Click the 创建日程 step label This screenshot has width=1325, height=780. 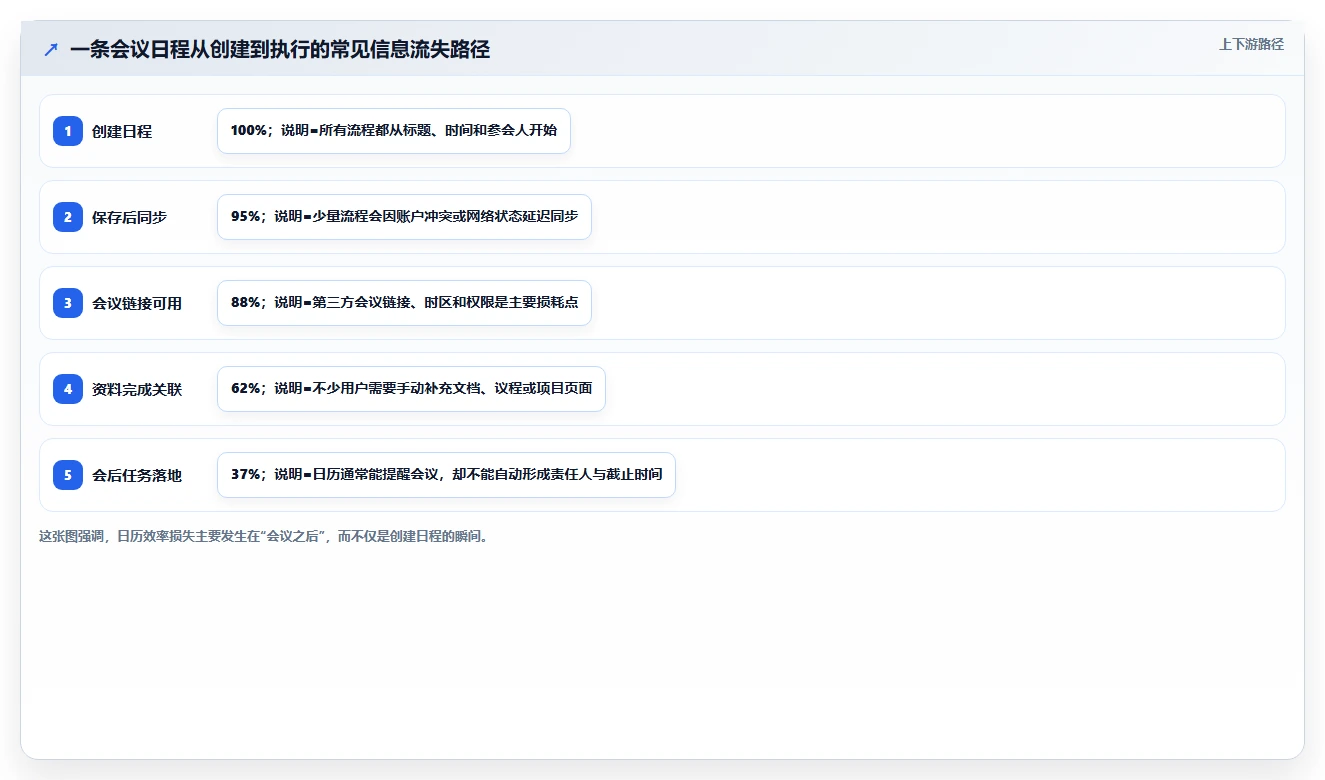point(122,131)
